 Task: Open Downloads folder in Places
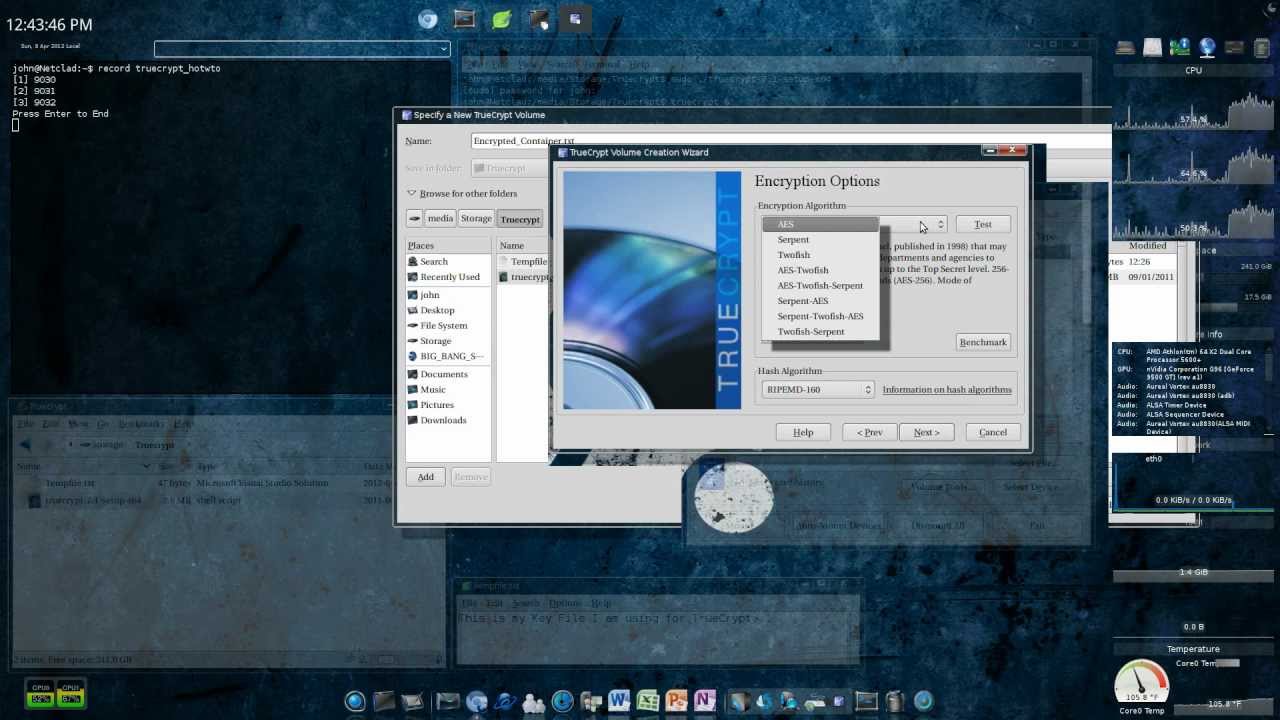click(448, 420)
